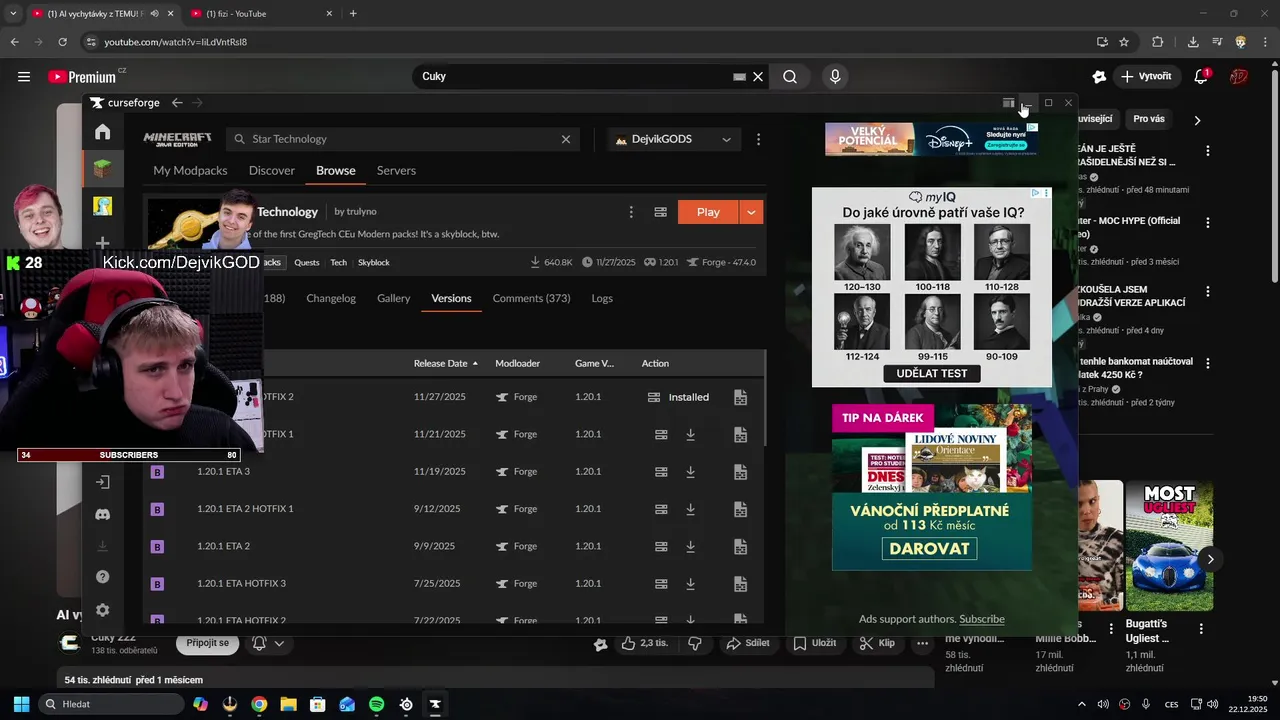The width and height of the screenshot is (1280, 720).
Task: Switch to My Modpacks tab
Action: [x=190, y=170]
